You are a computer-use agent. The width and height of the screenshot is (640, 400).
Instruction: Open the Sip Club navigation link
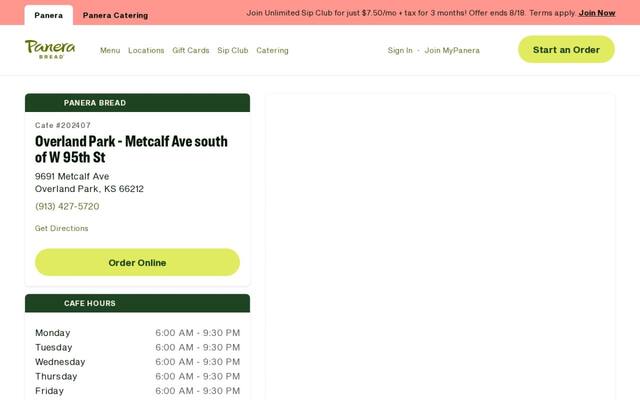click(233, 50)
